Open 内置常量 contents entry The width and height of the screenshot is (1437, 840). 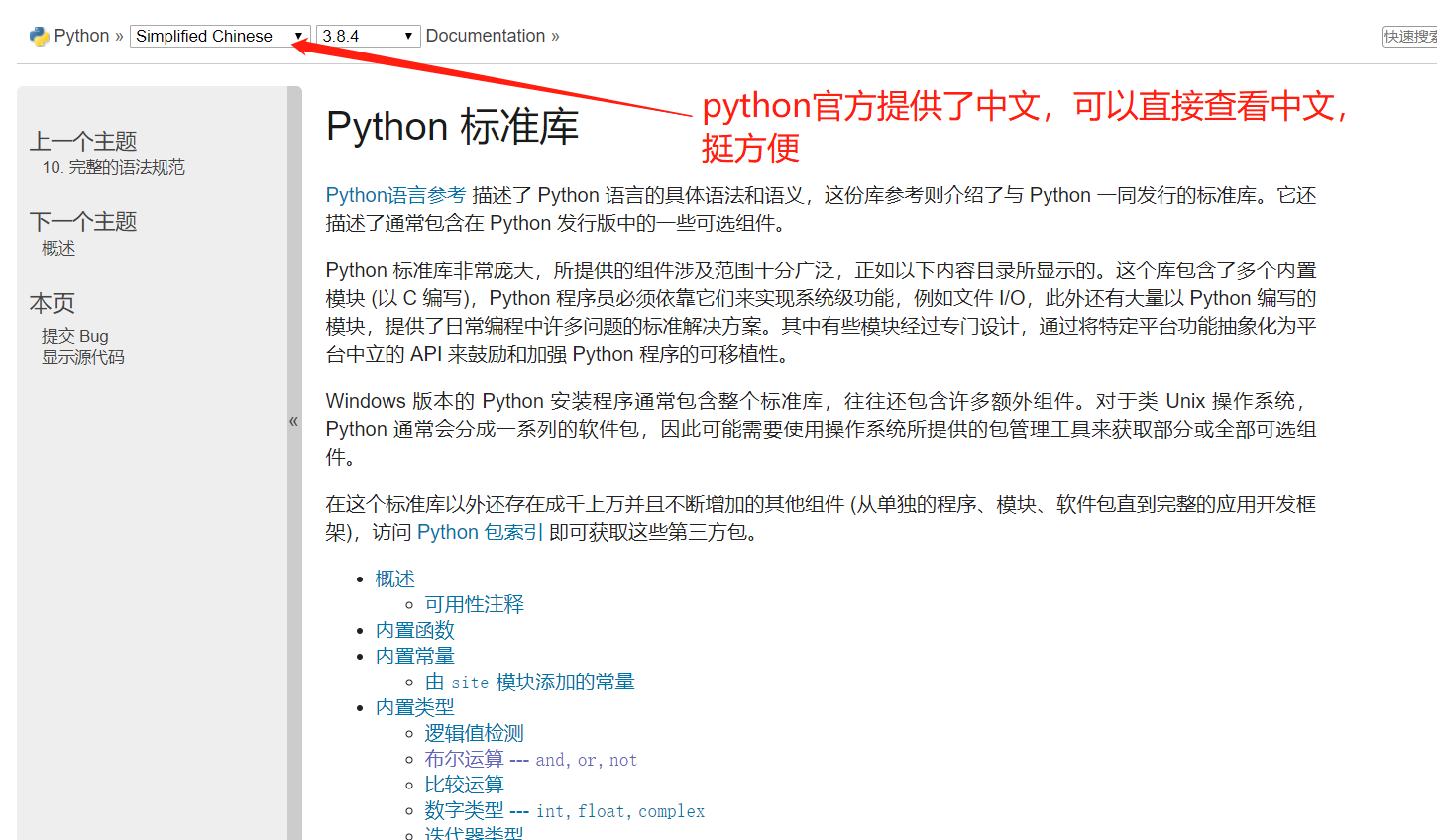tap(415, 656)
